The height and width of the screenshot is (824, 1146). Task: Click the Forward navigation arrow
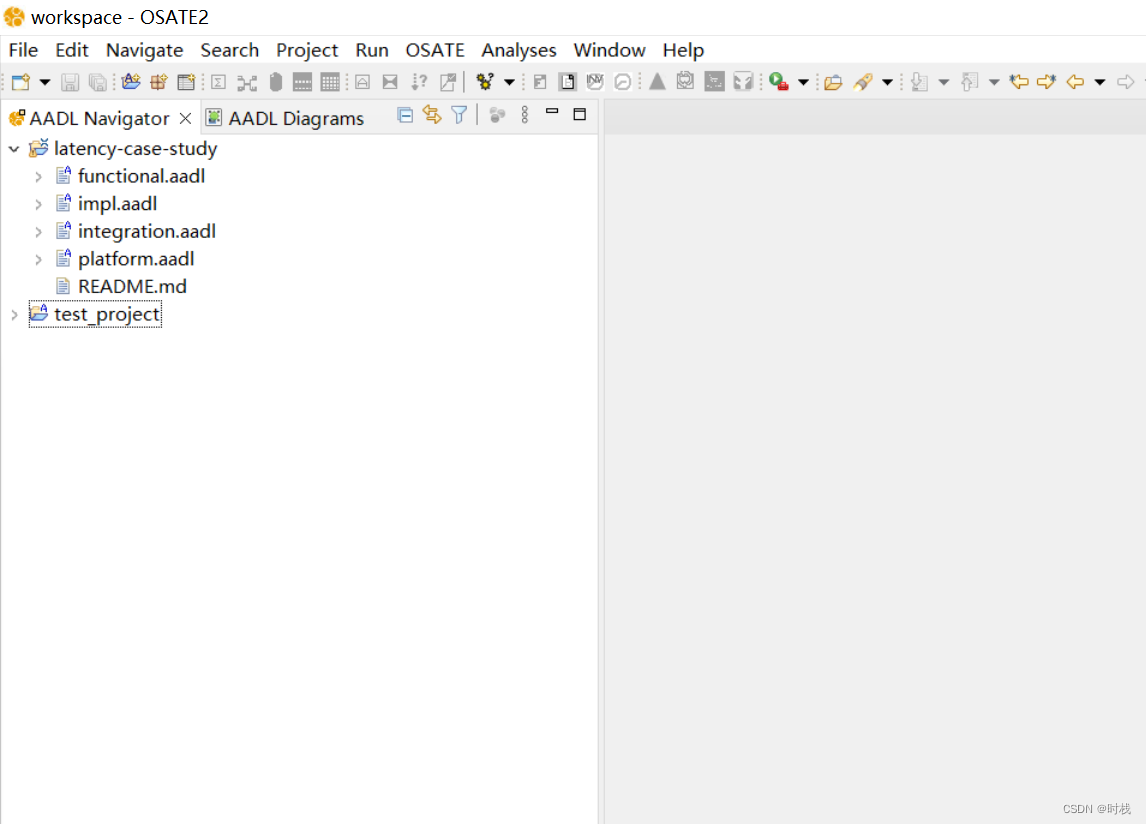(1126, 82)
